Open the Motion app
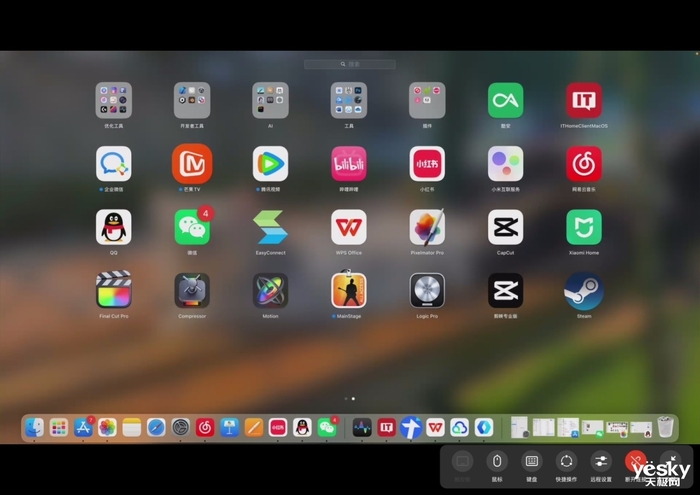The width and height of the screenshot is (700, 495). point(271,290)
